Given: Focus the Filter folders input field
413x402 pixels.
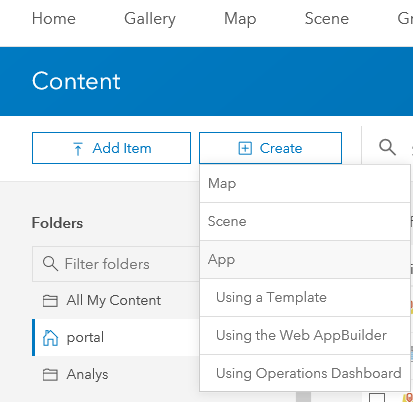Looking at the screenshot, I should pyautogui.click(x=116, y=264).
